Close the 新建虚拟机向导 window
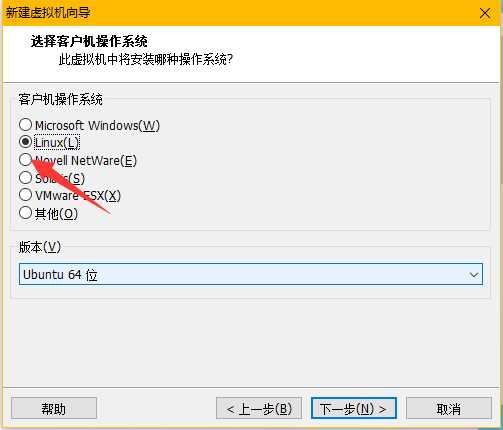The height and width of the screenshot is (430, 503). coord(485,13)
